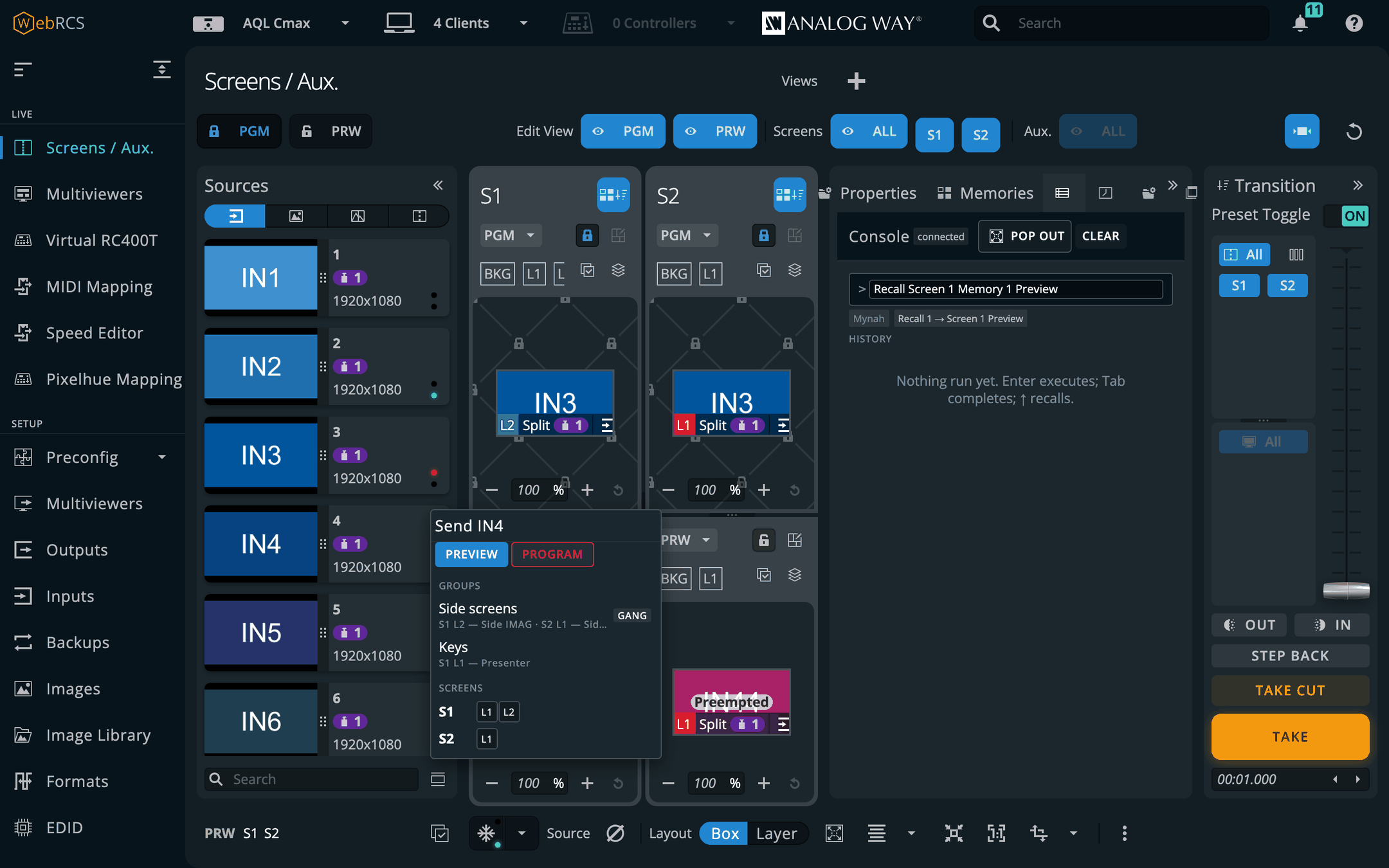Toggle PRW lock button

tap(331, 131)
